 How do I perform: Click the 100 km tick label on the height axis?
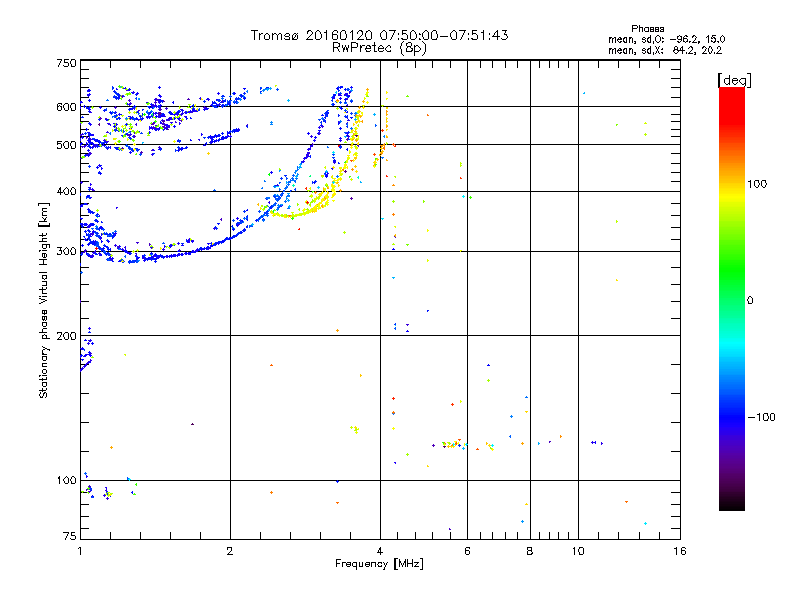66,481
